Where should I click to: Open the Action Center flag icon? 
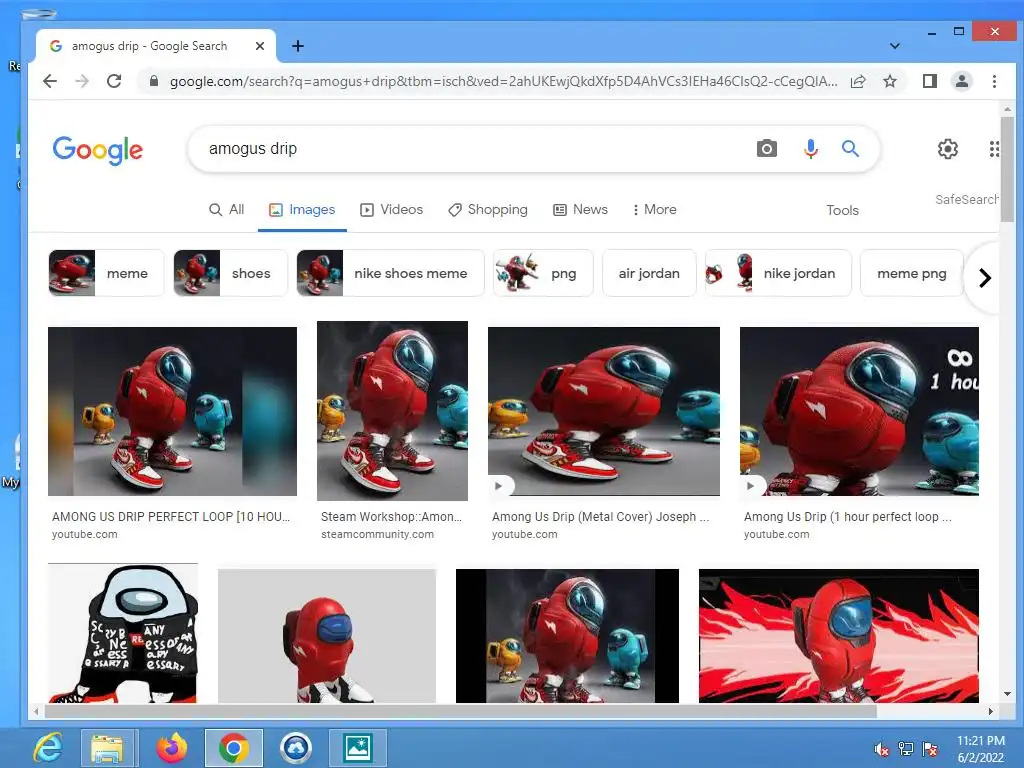[x=930, y=749]
